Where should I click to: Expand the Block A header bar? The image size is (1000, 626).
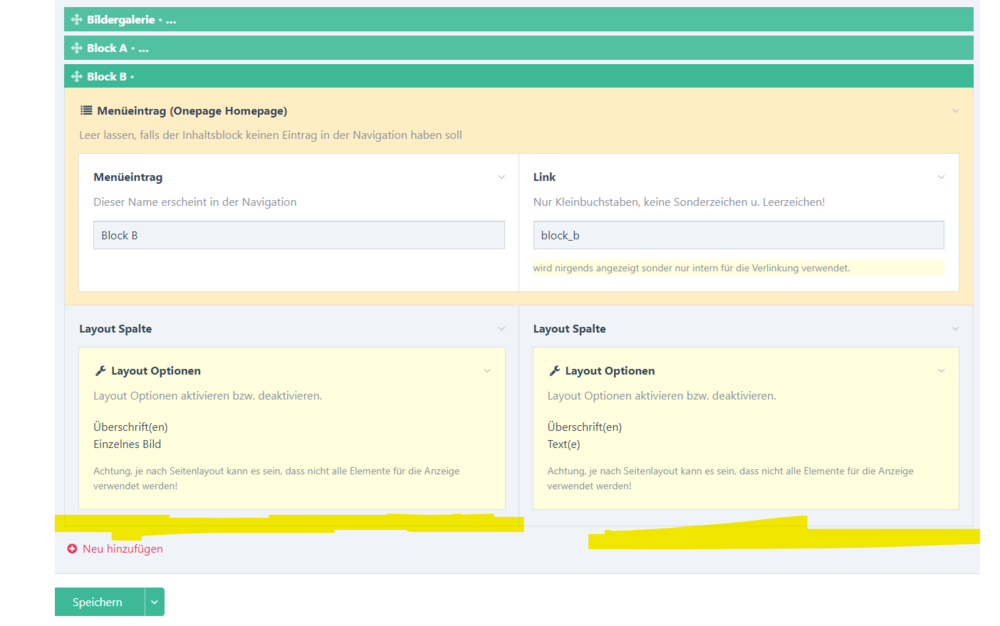pos(520,48)
